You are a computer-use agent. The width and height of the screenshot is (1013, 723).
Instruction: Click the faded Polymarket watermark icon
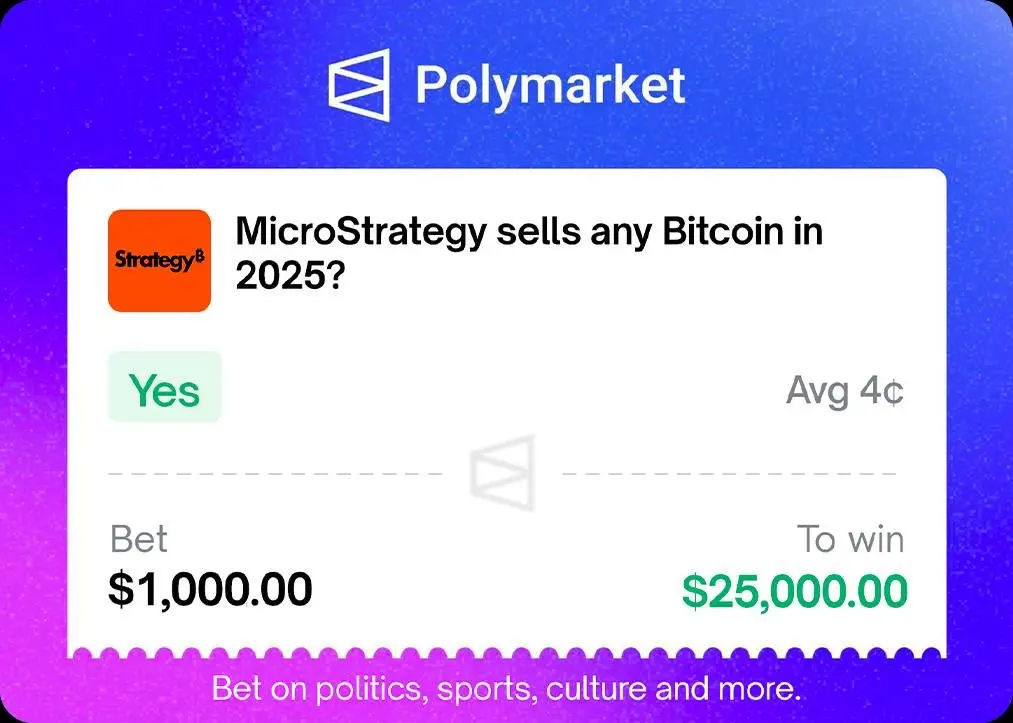pyautogui.click(x=503, y=472)
